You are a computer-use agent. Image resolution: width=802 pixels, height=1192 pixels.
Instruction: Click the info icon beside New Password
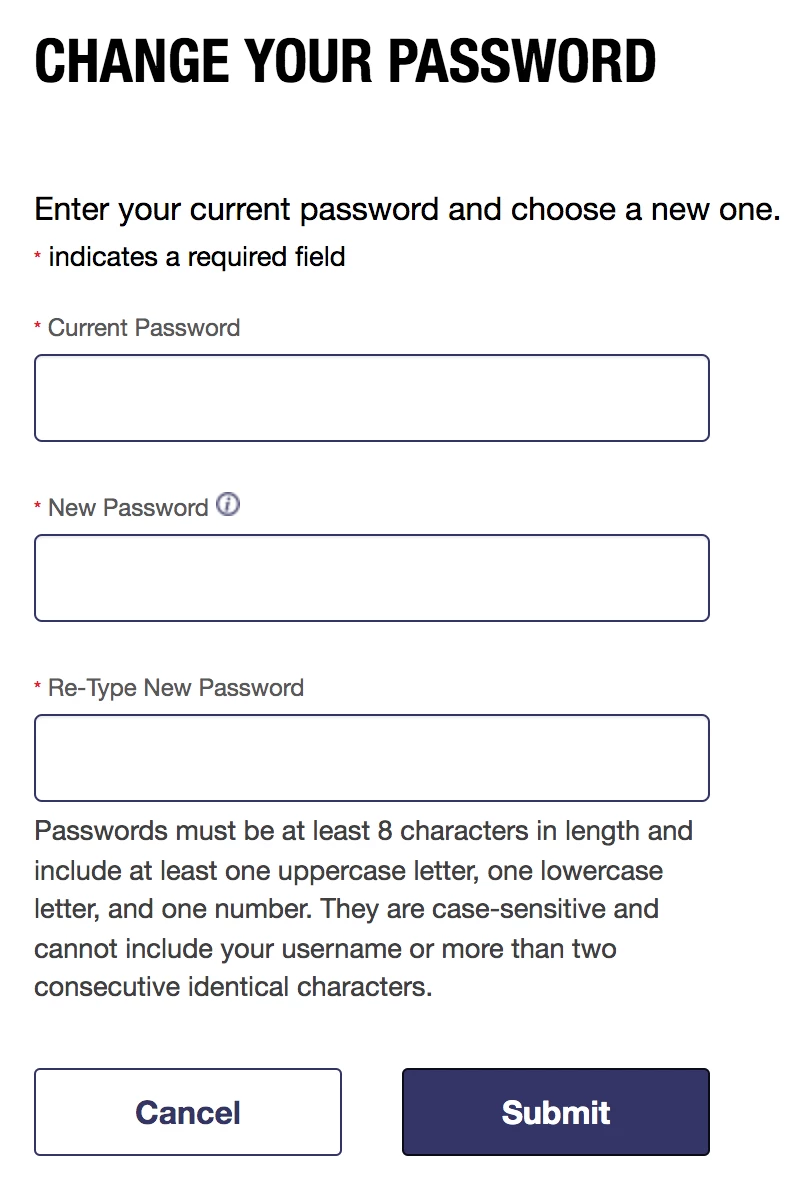tap(227, 504)
